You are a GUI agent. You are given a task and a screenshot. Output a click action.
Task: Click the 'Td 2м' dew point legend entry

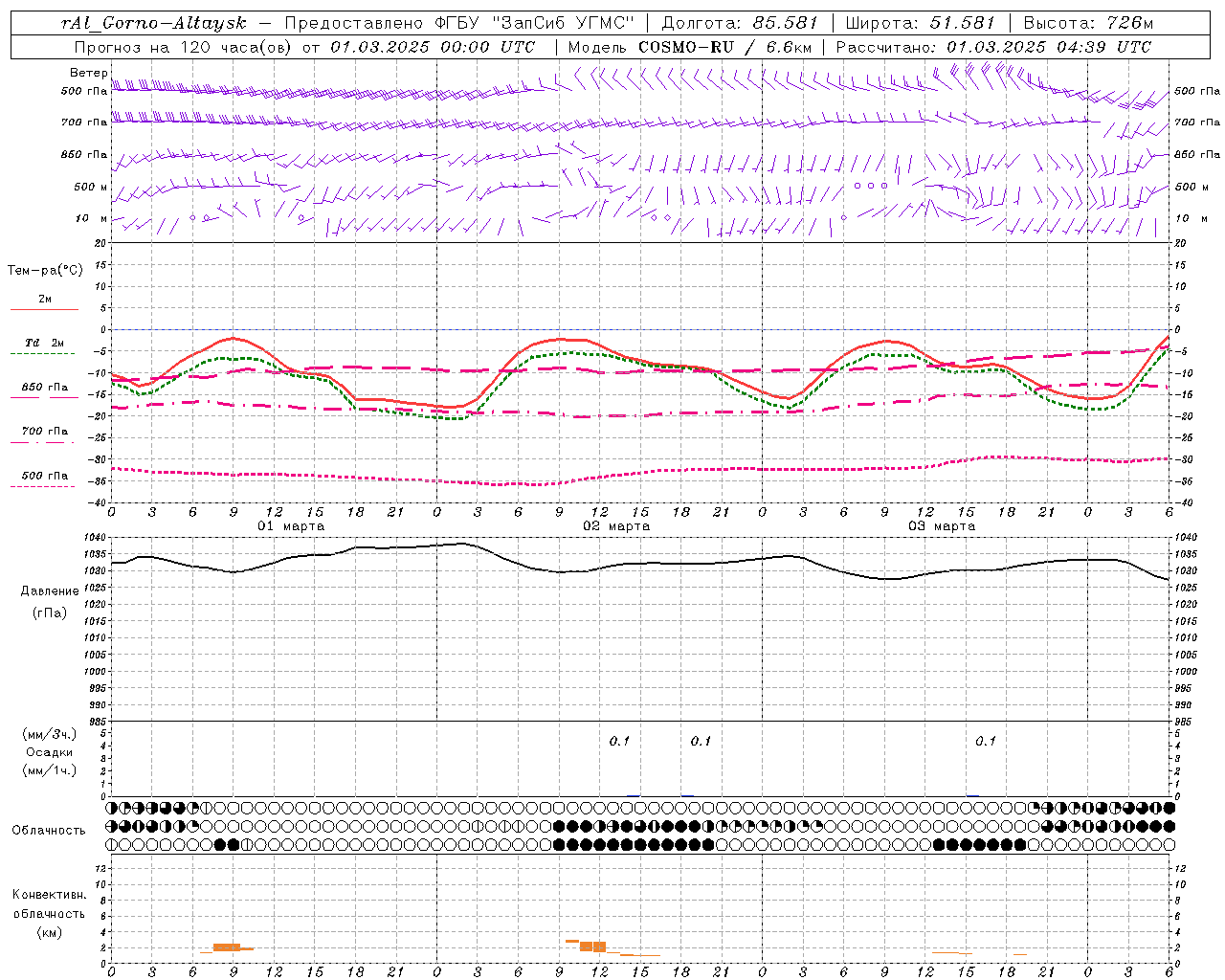45,343
